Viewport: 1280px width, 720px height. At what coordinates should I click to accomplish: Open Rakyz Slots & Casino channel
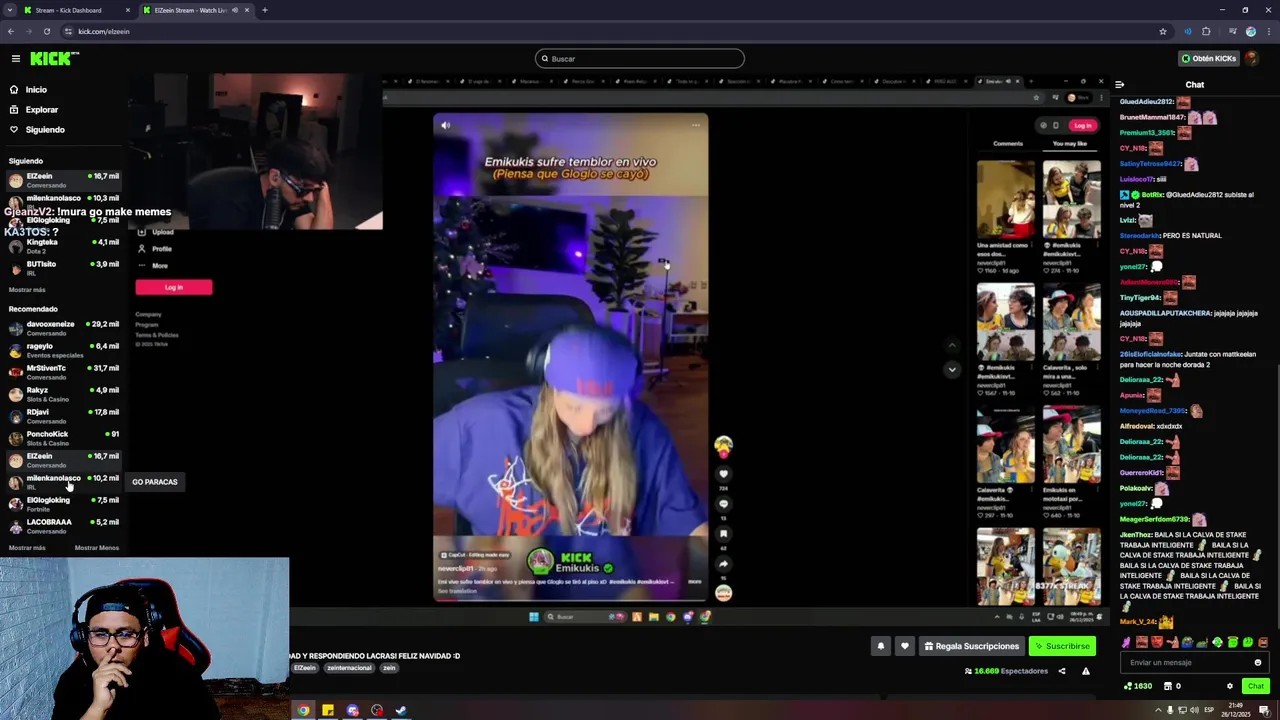64,394
